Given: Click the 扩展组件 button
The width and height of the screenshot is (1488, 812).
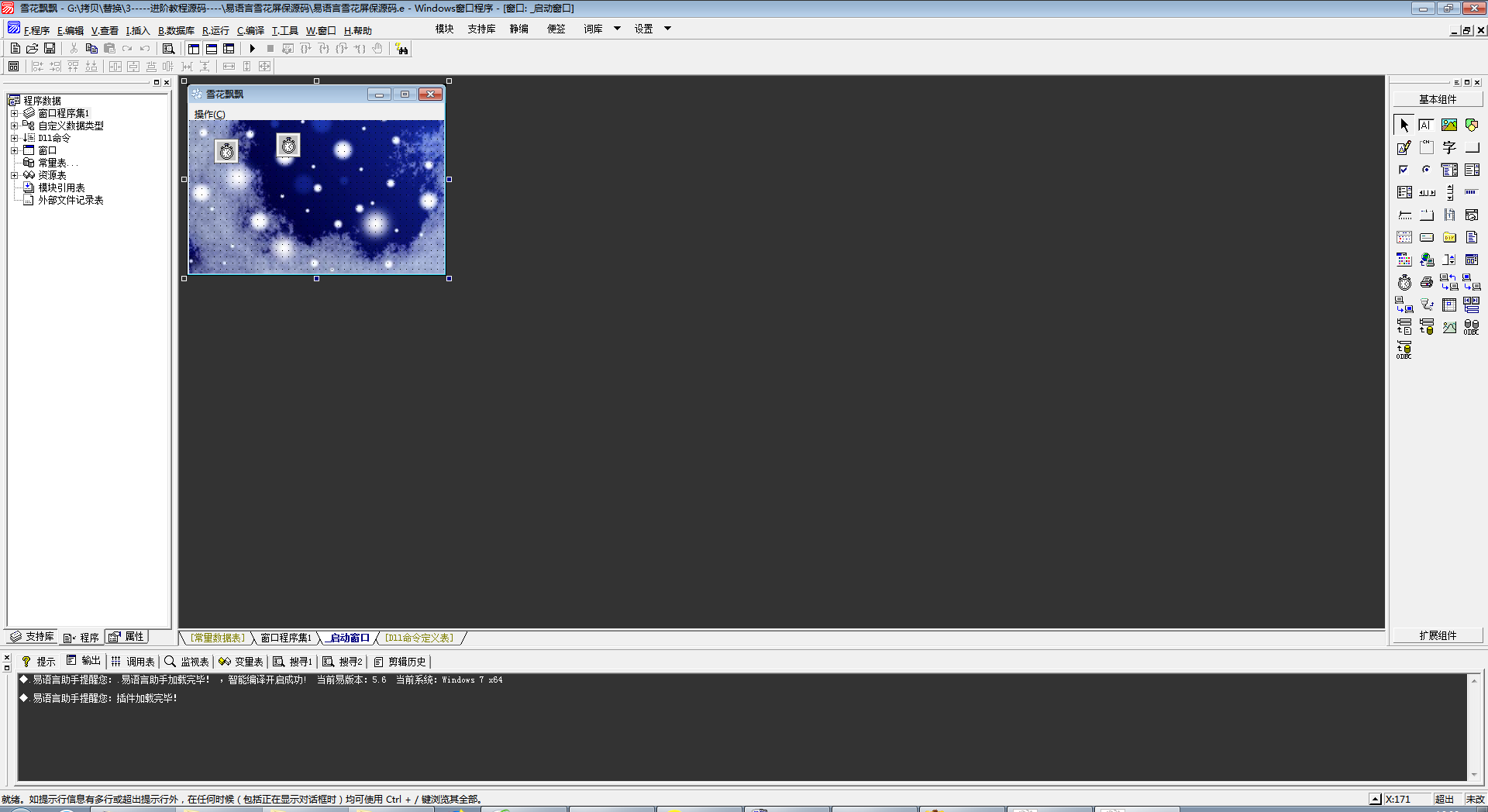Looking at the screenshot, I should point(1438,635).
